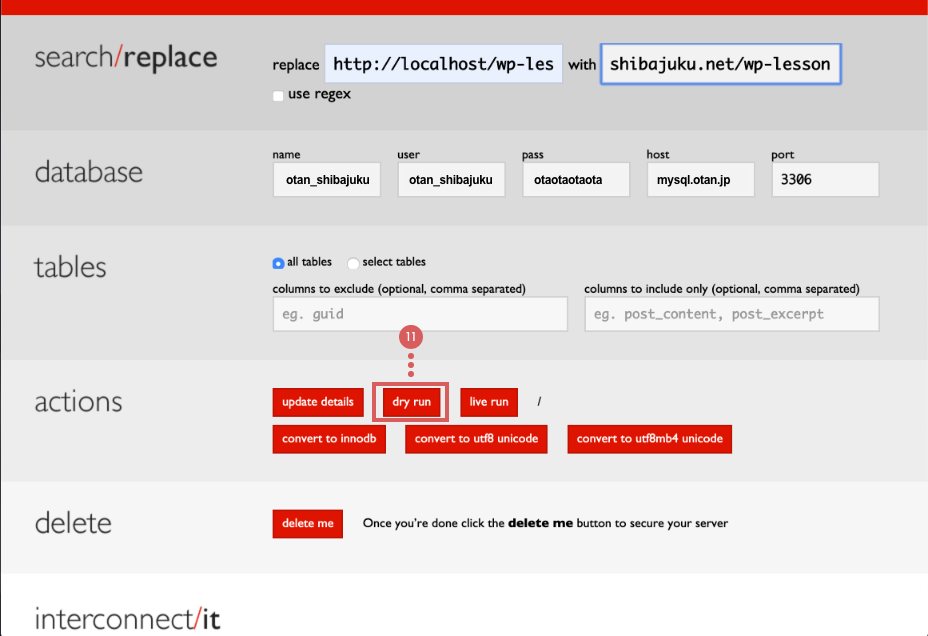
Task: Select the database pass field
Action: click(x=576, y=180)
